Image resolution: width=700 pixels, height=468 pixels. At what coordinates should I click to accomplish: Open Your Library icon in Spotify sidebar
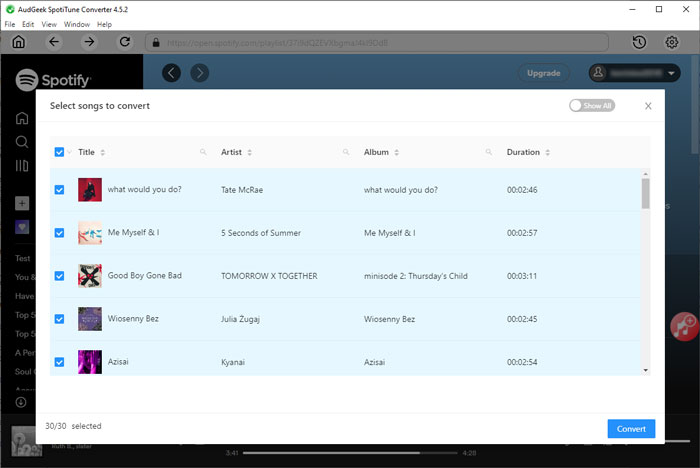click(22, 166)
